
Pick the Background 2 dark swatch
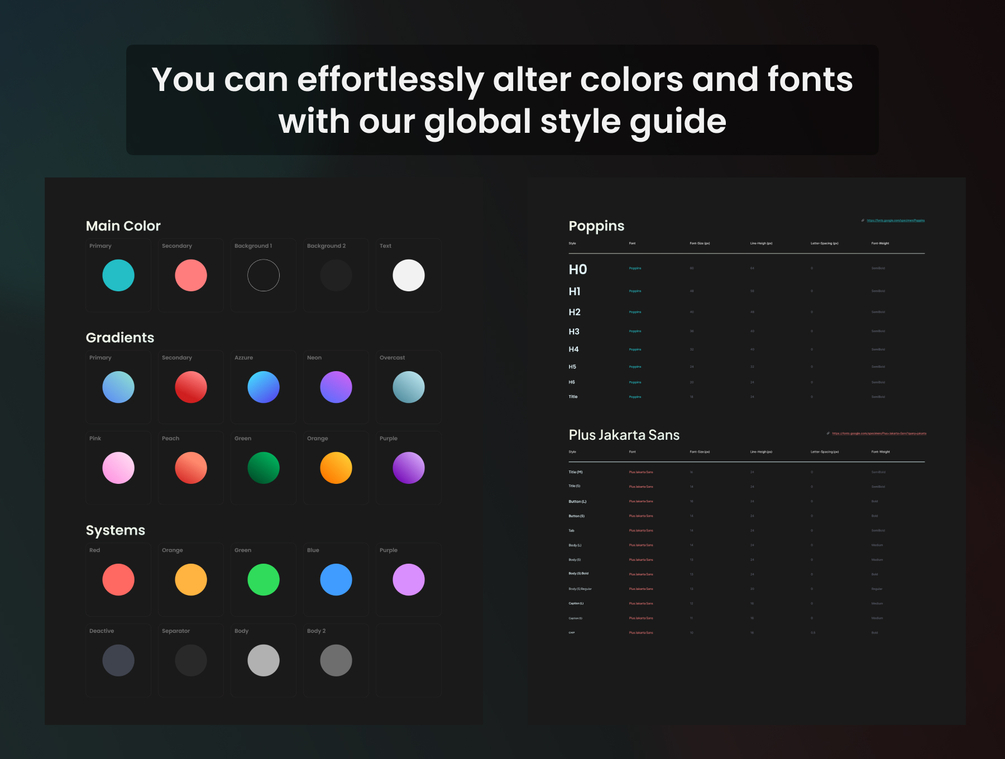tap(336, 276)
